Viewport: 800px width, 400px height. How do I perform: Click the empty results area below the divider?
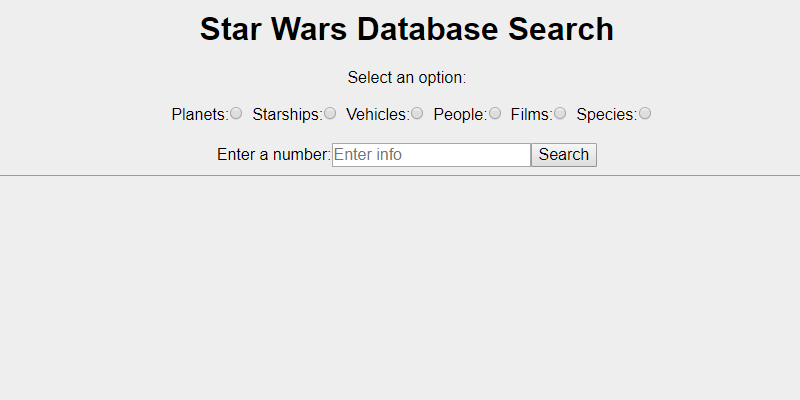pos(400,288)
